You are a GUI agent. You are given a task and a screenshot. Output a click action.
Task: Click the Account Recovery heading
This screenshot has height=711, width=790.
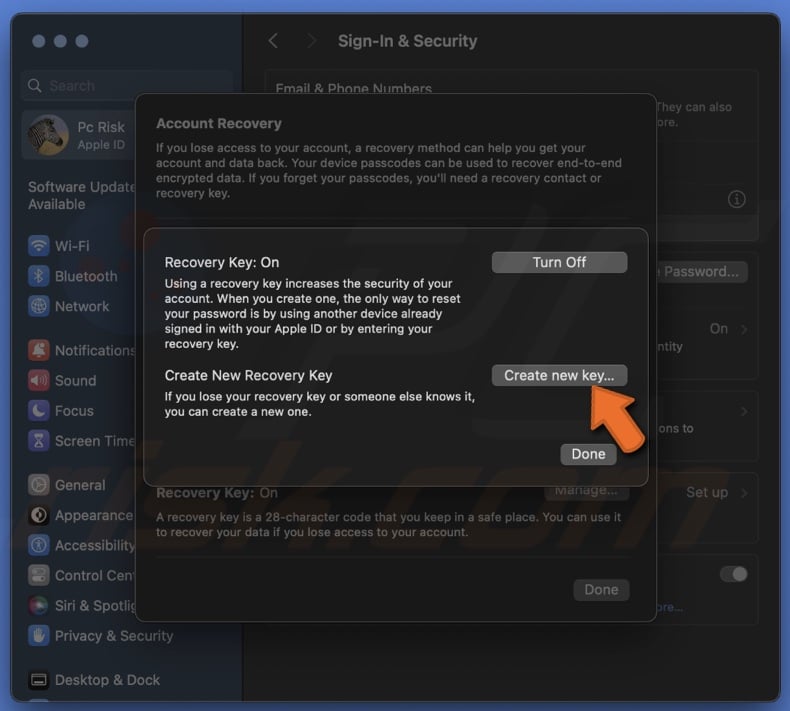click(219, 123)
